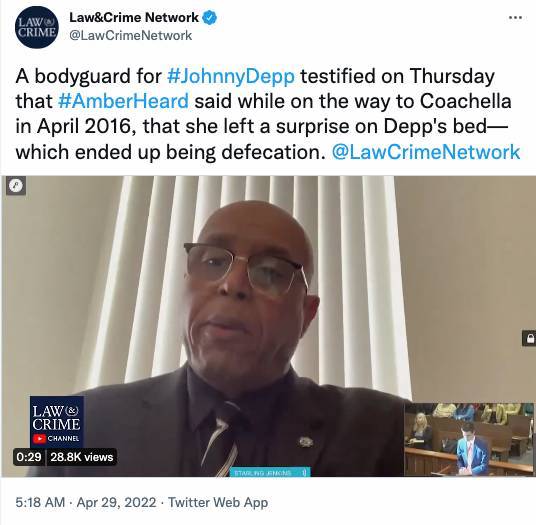Open the gray @LawCrimeNetwork handle under the name
The width and height of the screenshot is (536, 525).
coord(131,35)
